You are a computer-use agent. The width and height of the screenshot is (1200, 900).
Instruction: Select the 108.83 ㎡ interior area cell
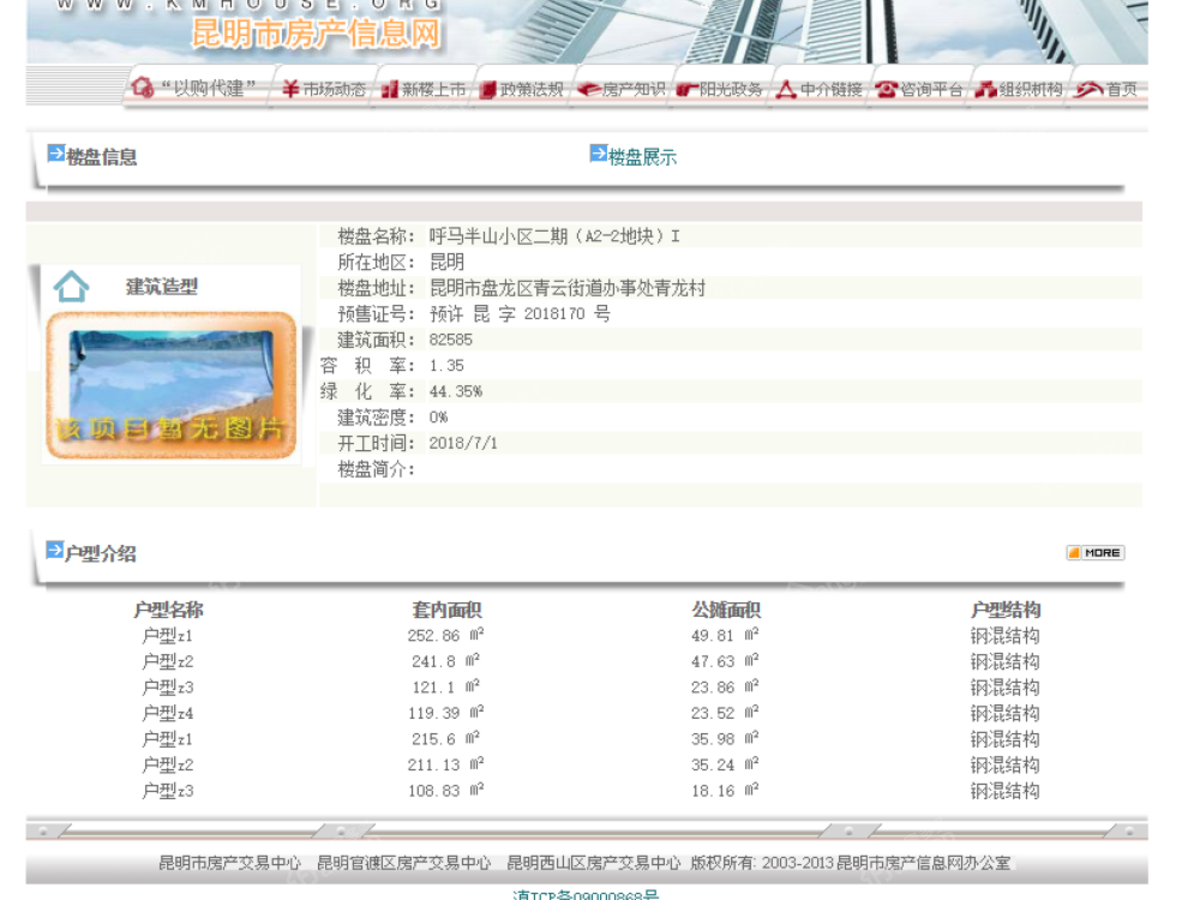pyautogui.click(x=446, y=791)
